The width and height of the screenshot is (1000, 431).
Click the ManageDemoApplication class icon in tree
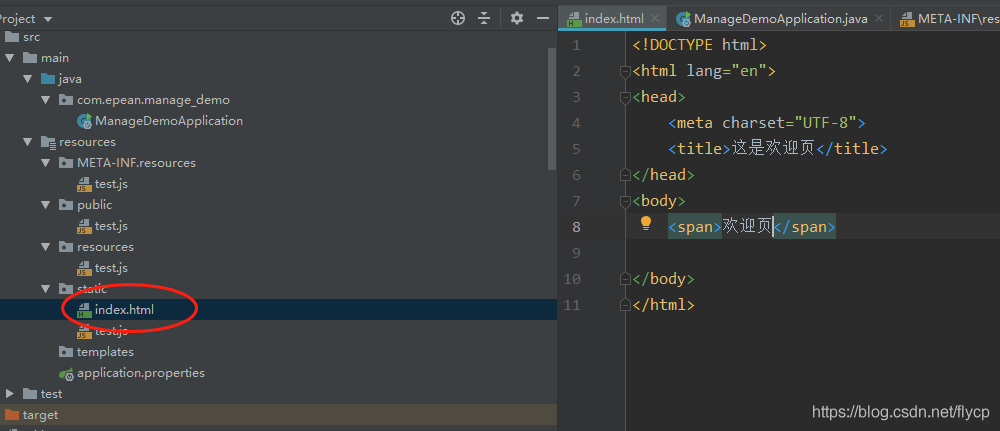pyautogui.click(x=85, y=121)
